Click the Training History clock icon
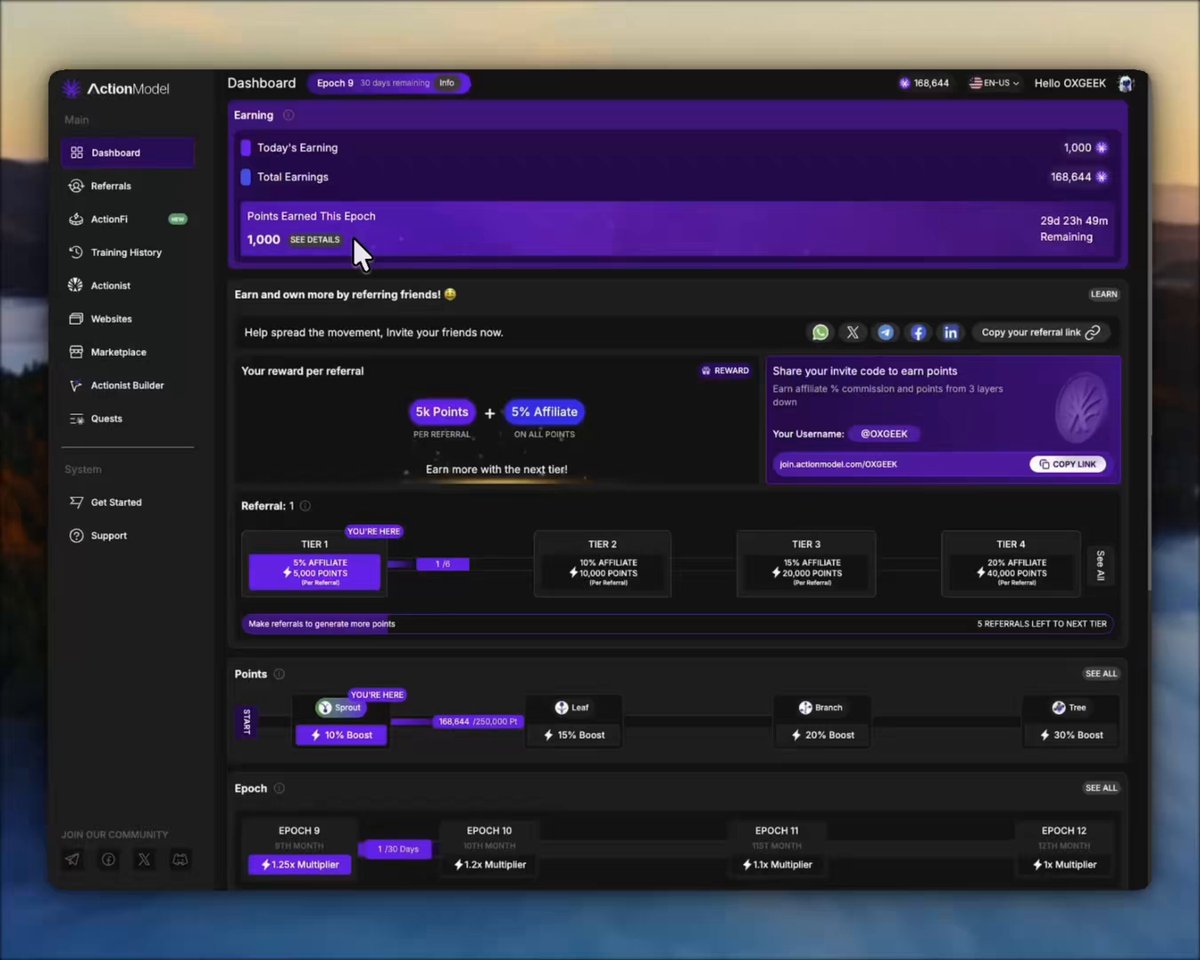 click(x=75, y=252)
